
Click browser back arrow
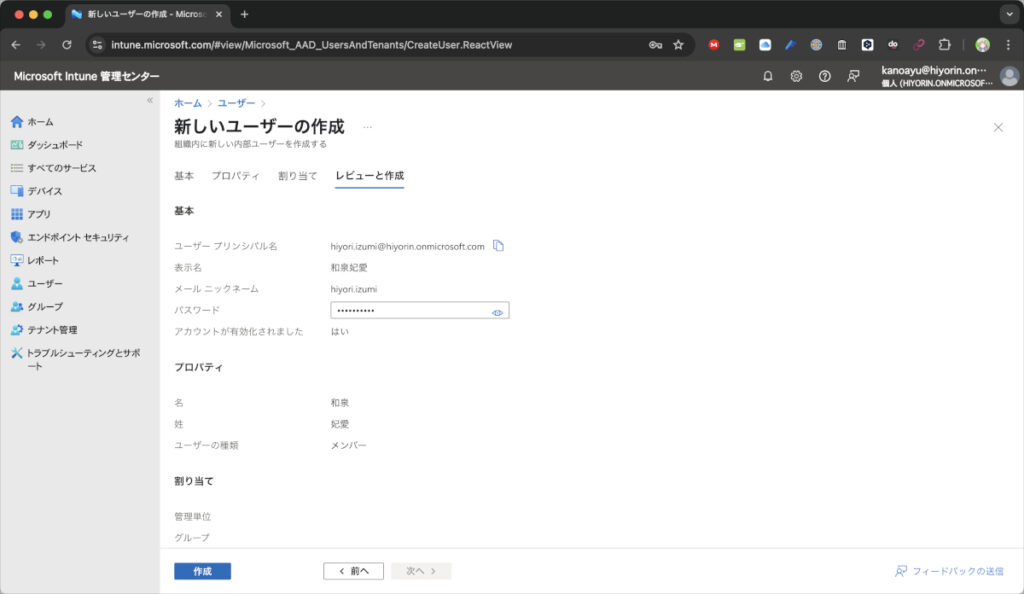(16, 45)
